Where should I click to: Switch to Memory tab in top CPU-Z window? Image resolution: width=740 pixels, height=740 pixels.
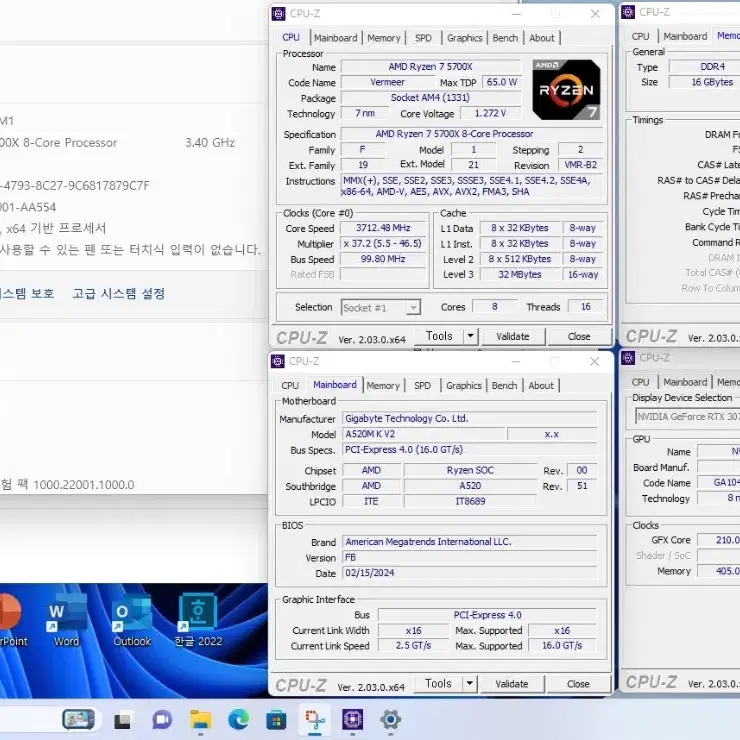tap(384, 38)
